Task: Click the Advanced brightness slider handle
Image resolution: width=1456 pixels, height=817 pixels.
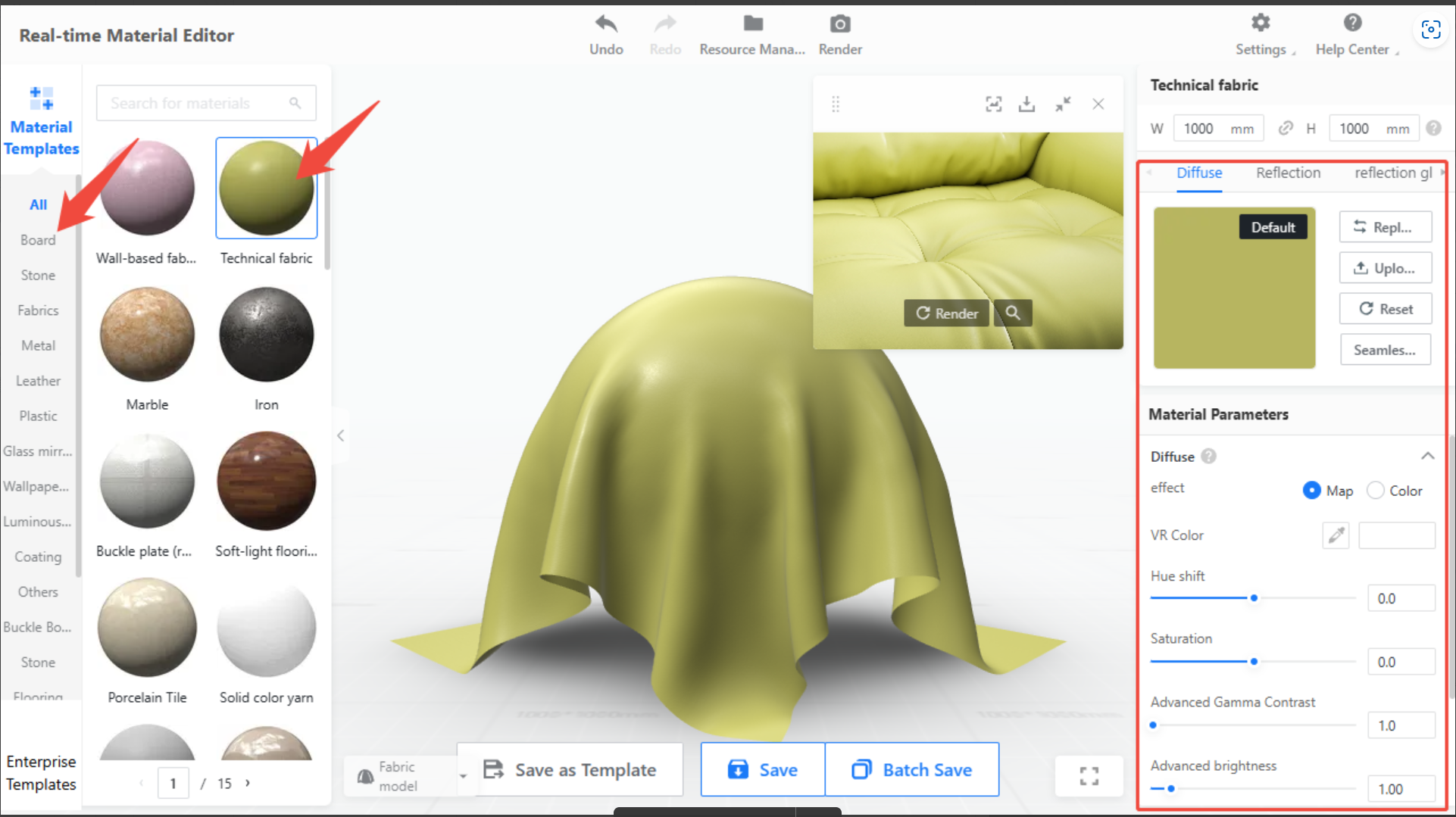Action: [1171, 789]
